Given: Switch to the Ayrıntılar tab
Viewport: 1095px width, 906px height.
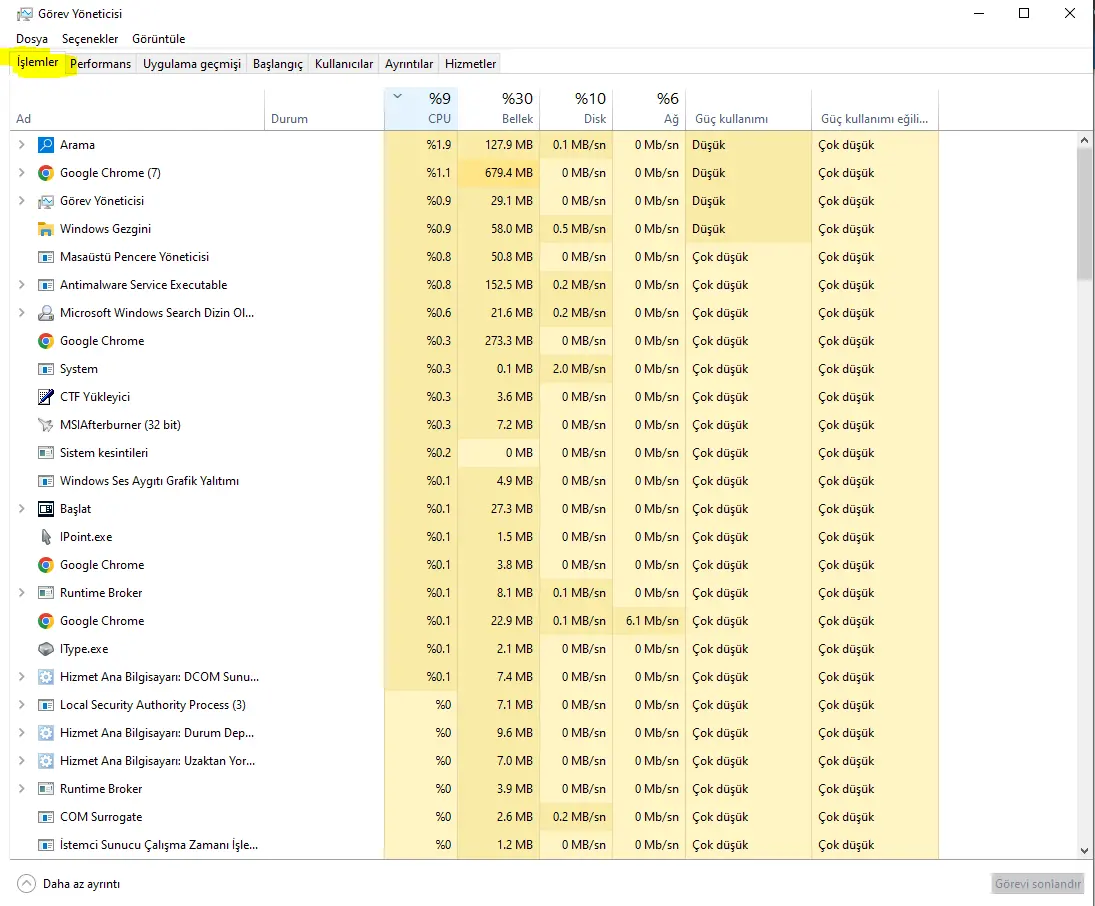Looking at the screenshot, I should coord(409,64).
